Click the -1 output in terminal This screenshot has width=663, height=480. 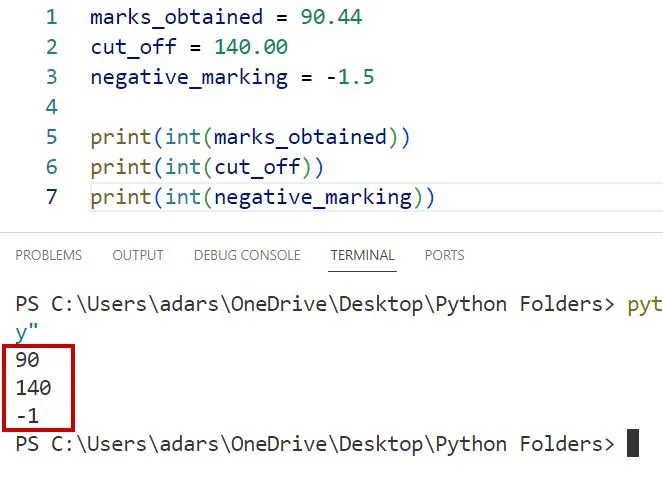[28, 416]
